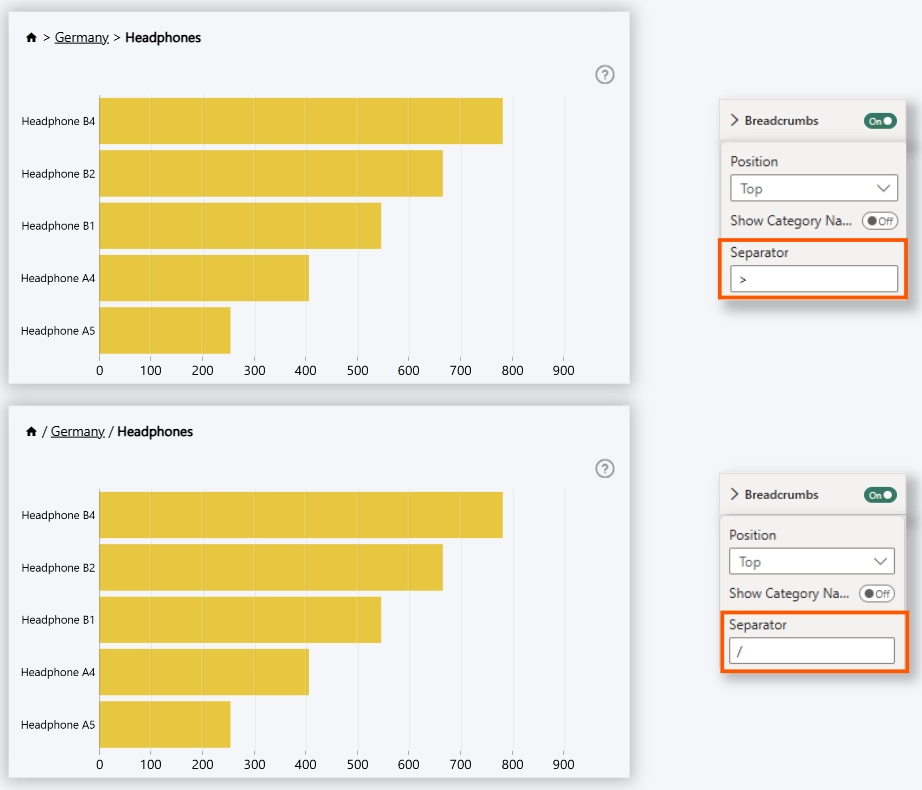
Task: Open the Position dropdown in the upper panel
Action: [x=813, y=188]
